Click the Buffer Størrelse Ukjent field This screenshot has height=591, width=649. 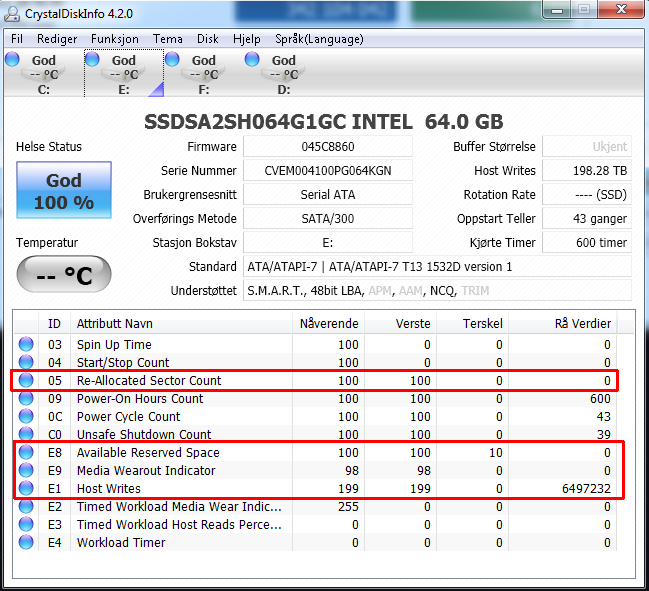[587, 147]
